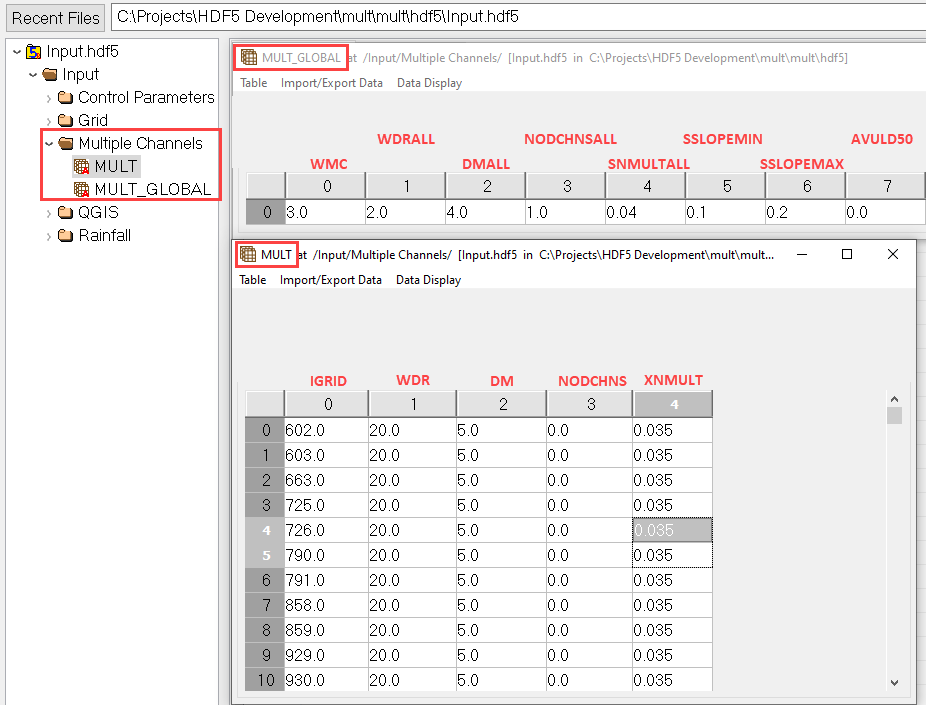Open Data Display menu in MULT_GLOBAL window
This screenshot has width=926, height=705.
point(429,83)
